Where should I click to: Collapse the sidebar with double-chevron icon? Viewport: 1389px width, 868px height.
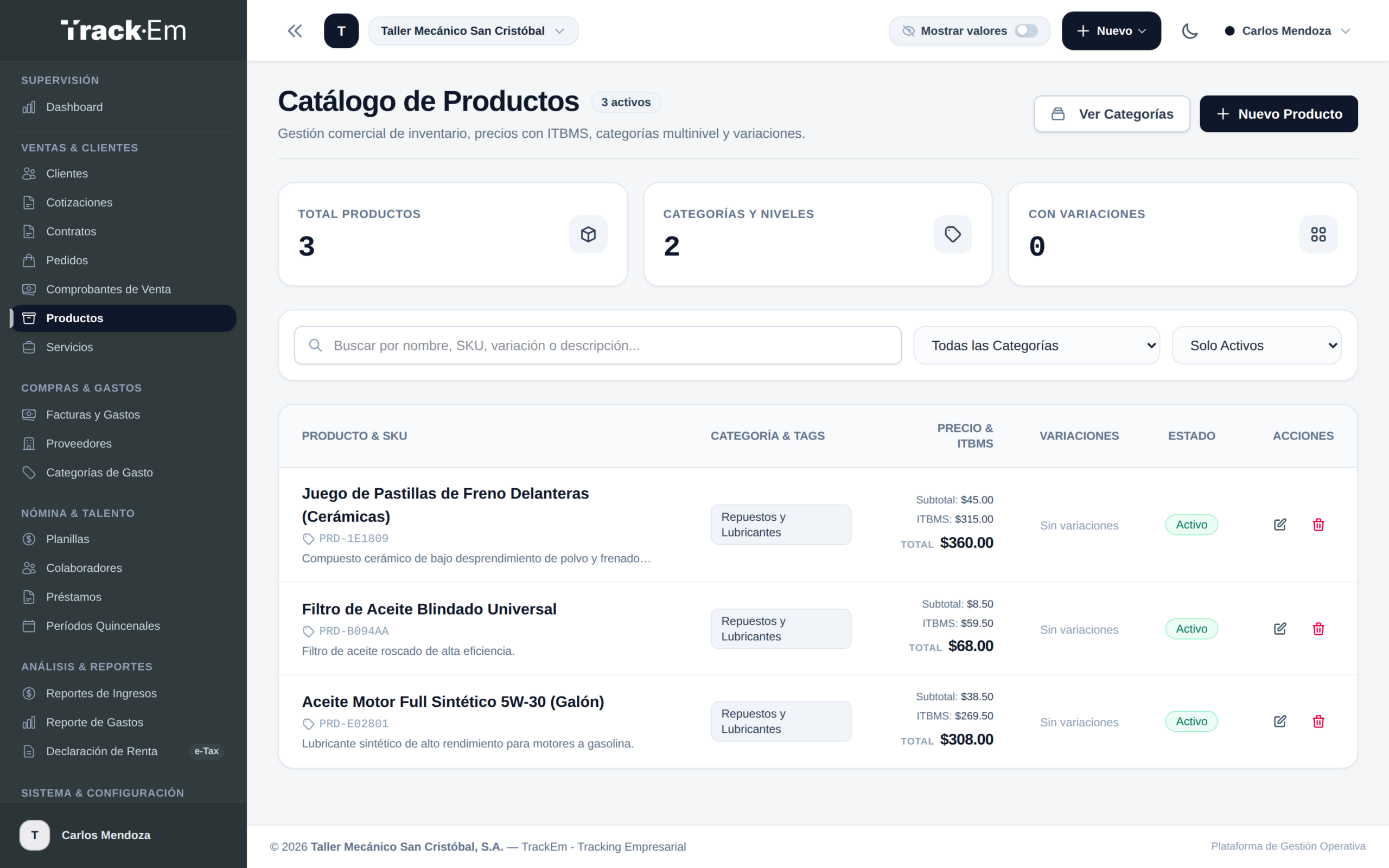coord(295,31)
